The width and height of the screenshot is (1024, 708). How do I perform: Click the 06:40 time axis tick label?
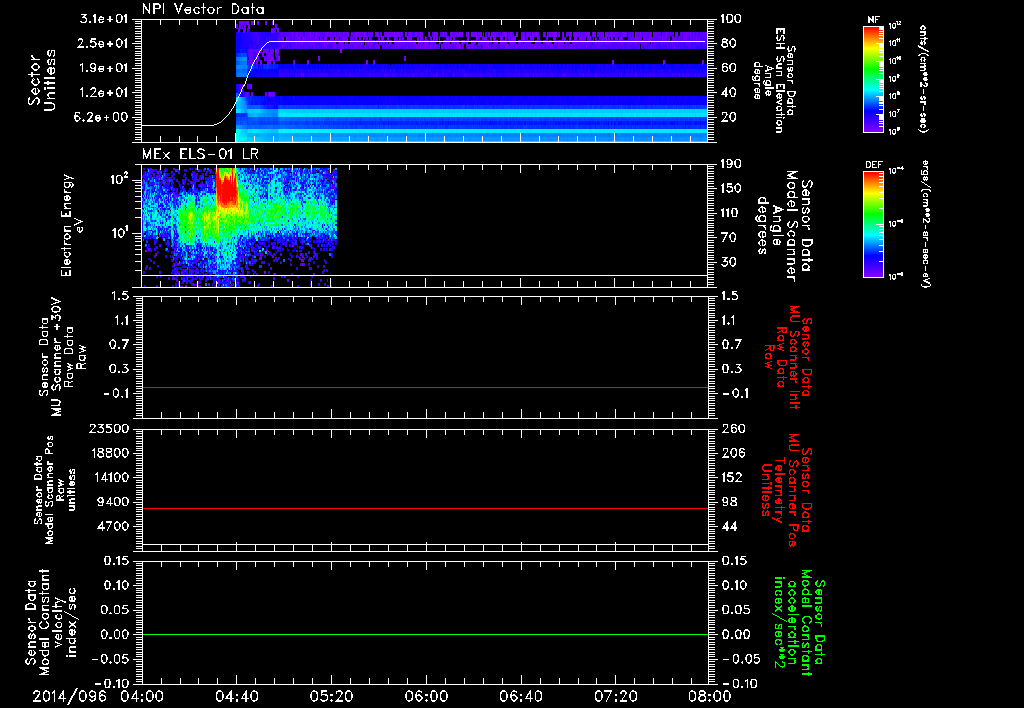521,697
